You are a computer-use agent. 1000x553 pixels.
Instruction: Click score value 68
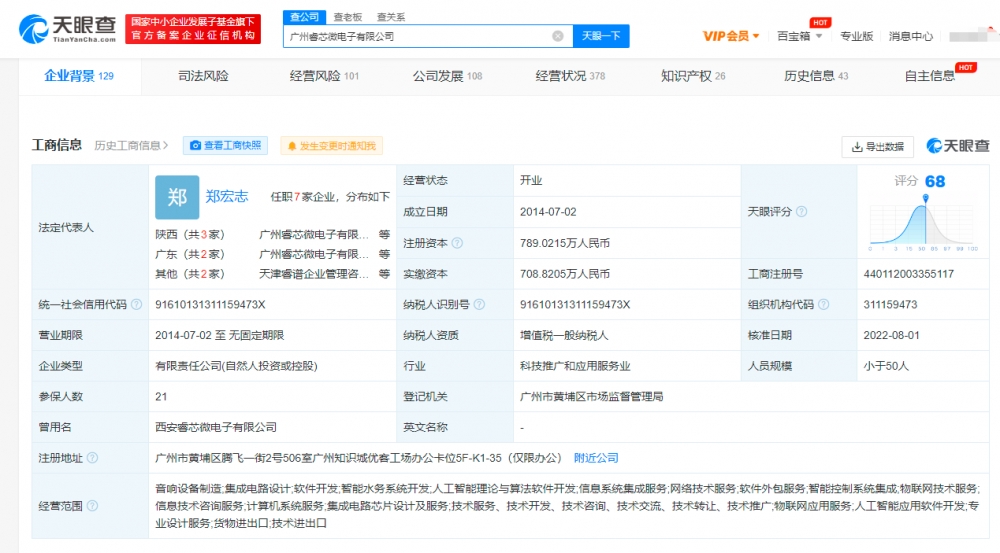tap(935, 181)
